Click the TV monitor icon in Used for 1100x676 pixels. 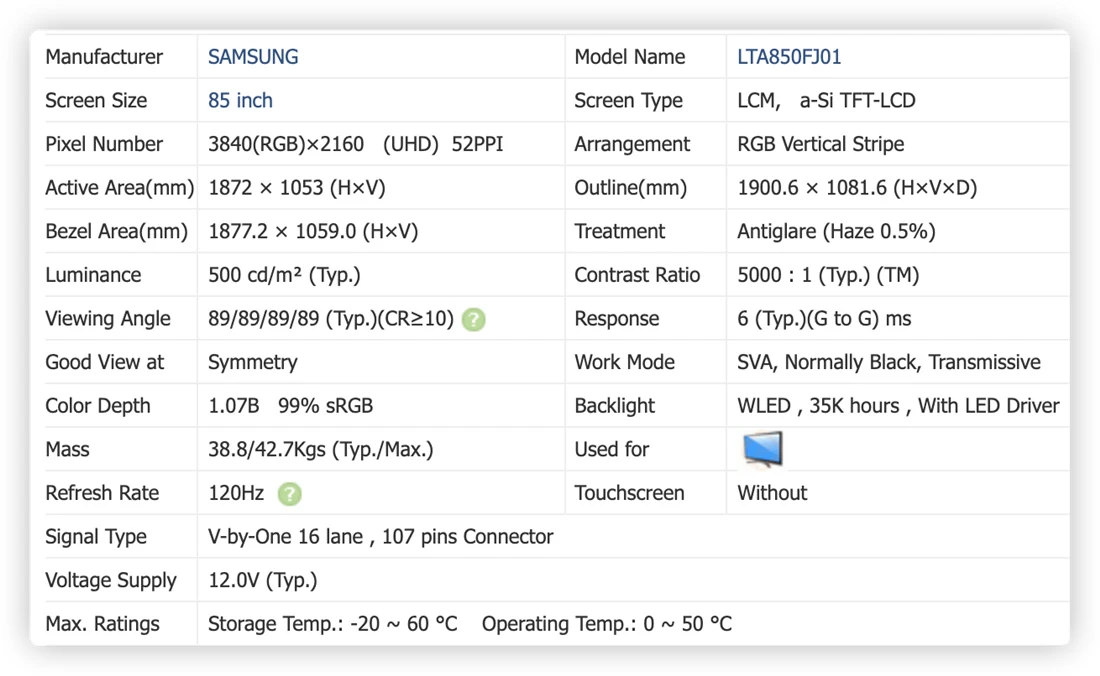coord(763,449)
